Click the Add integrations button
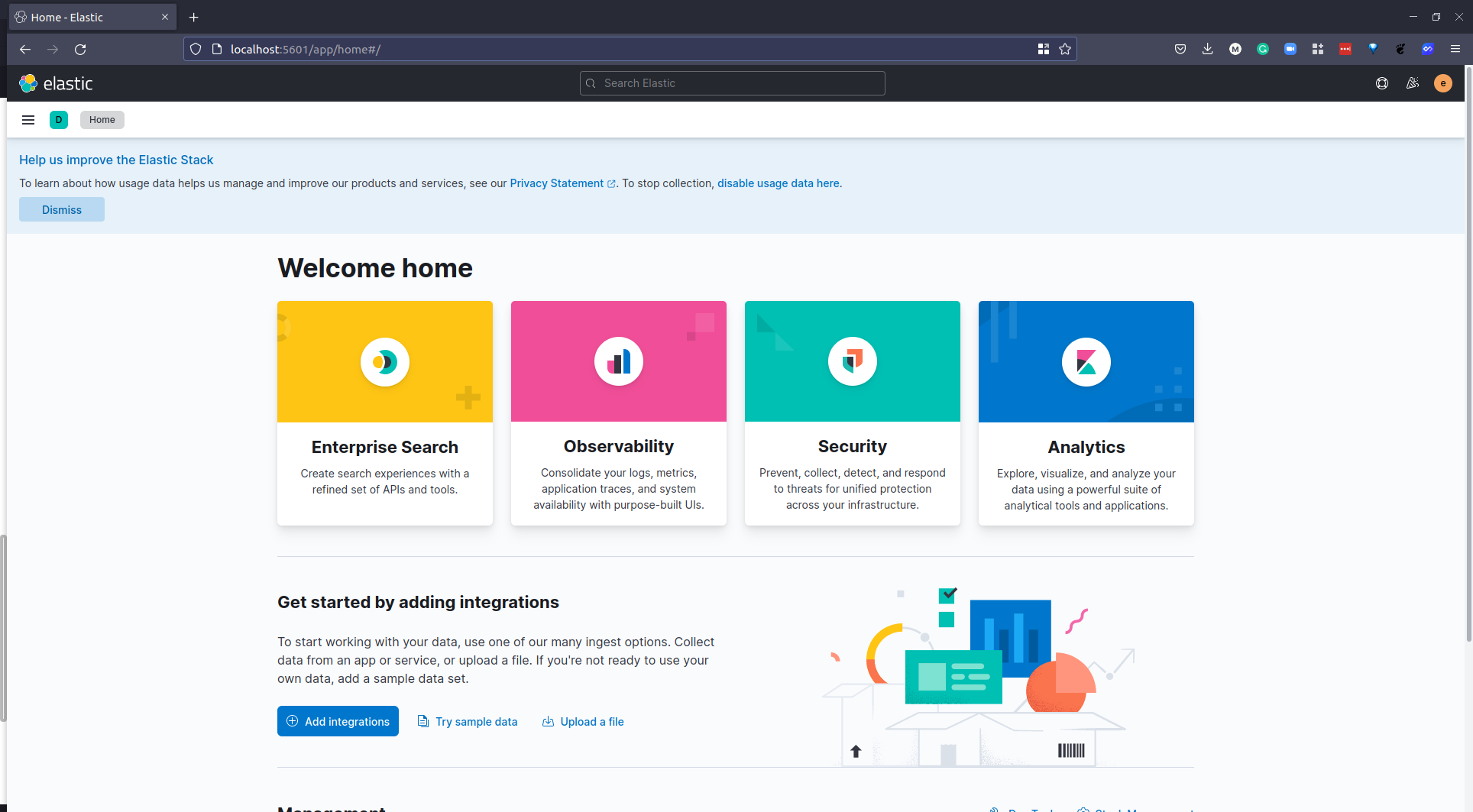Image resolution: width=1473 pixels, height=812 pixels. [338, 722]
